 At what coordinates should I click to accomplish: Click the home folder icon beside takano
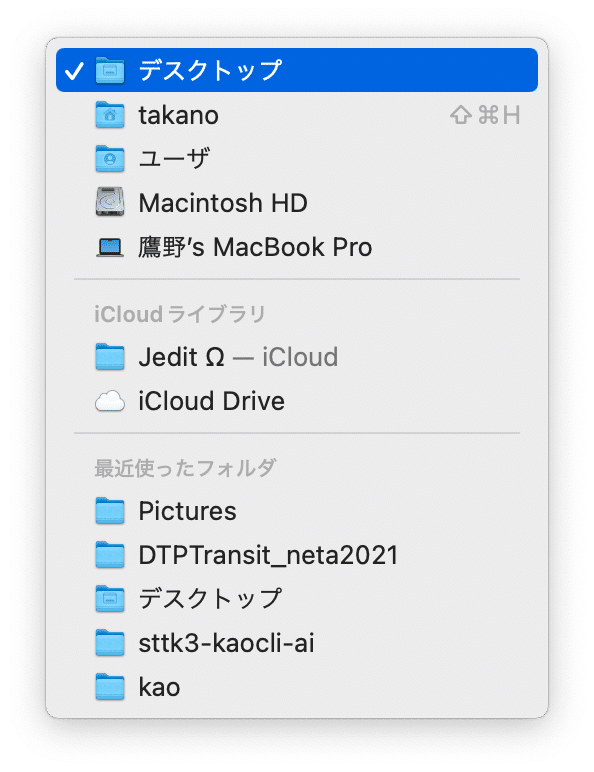coord(110,115)
